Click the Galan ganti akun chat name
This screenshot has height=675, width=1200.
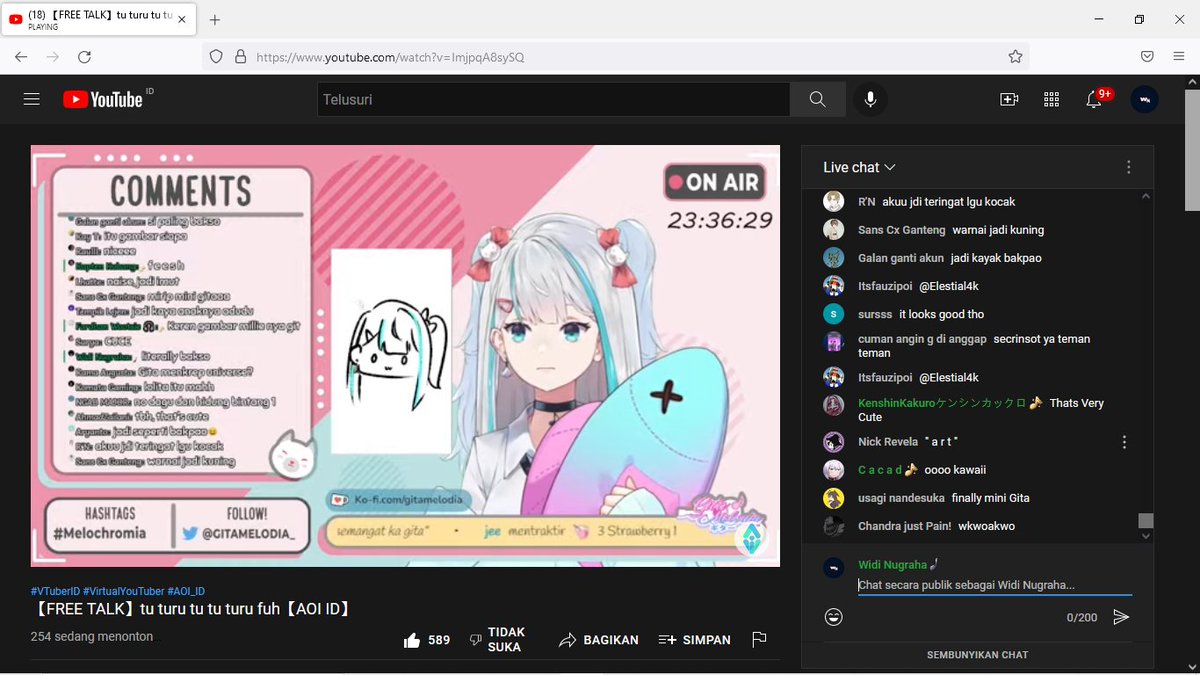pyautogui.click(x=901, y=258)
